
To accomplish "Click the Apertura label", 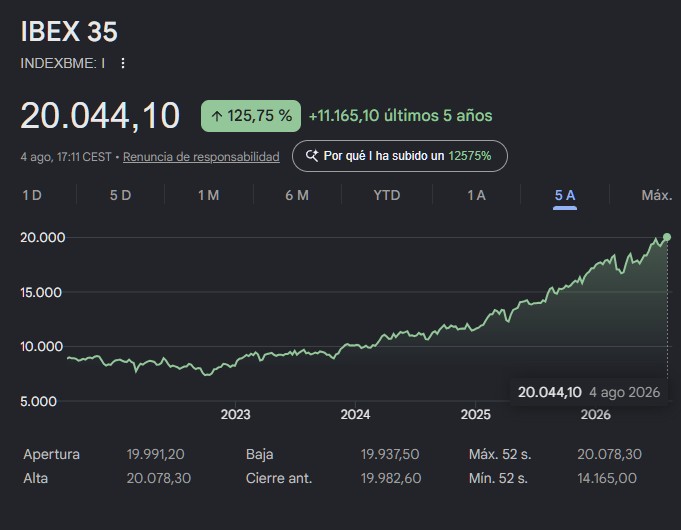I will [x=52, y=454].
